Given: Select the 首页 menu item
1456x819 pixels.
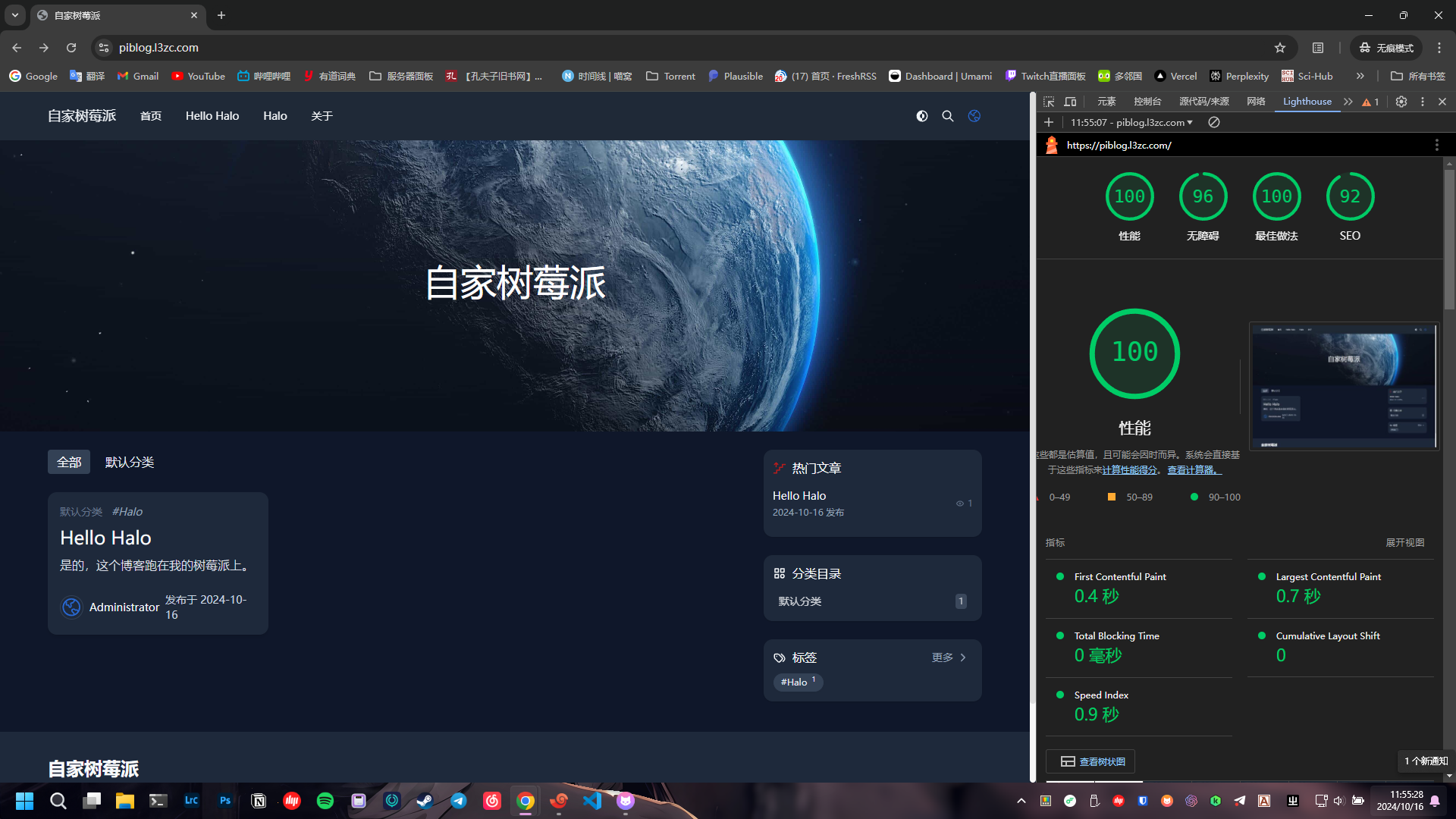Looking at the screenshot, I should click(151, 116).
